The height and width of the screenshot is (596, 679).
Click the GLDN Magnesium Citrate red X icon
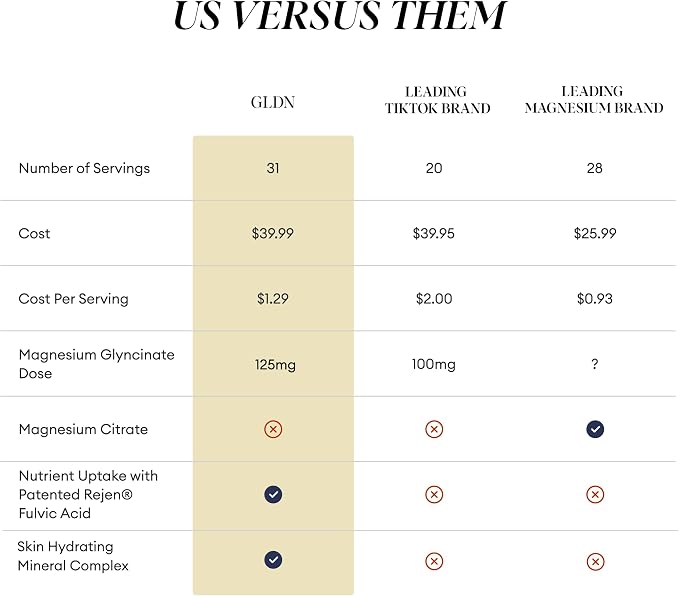click(x=273, y=429)
